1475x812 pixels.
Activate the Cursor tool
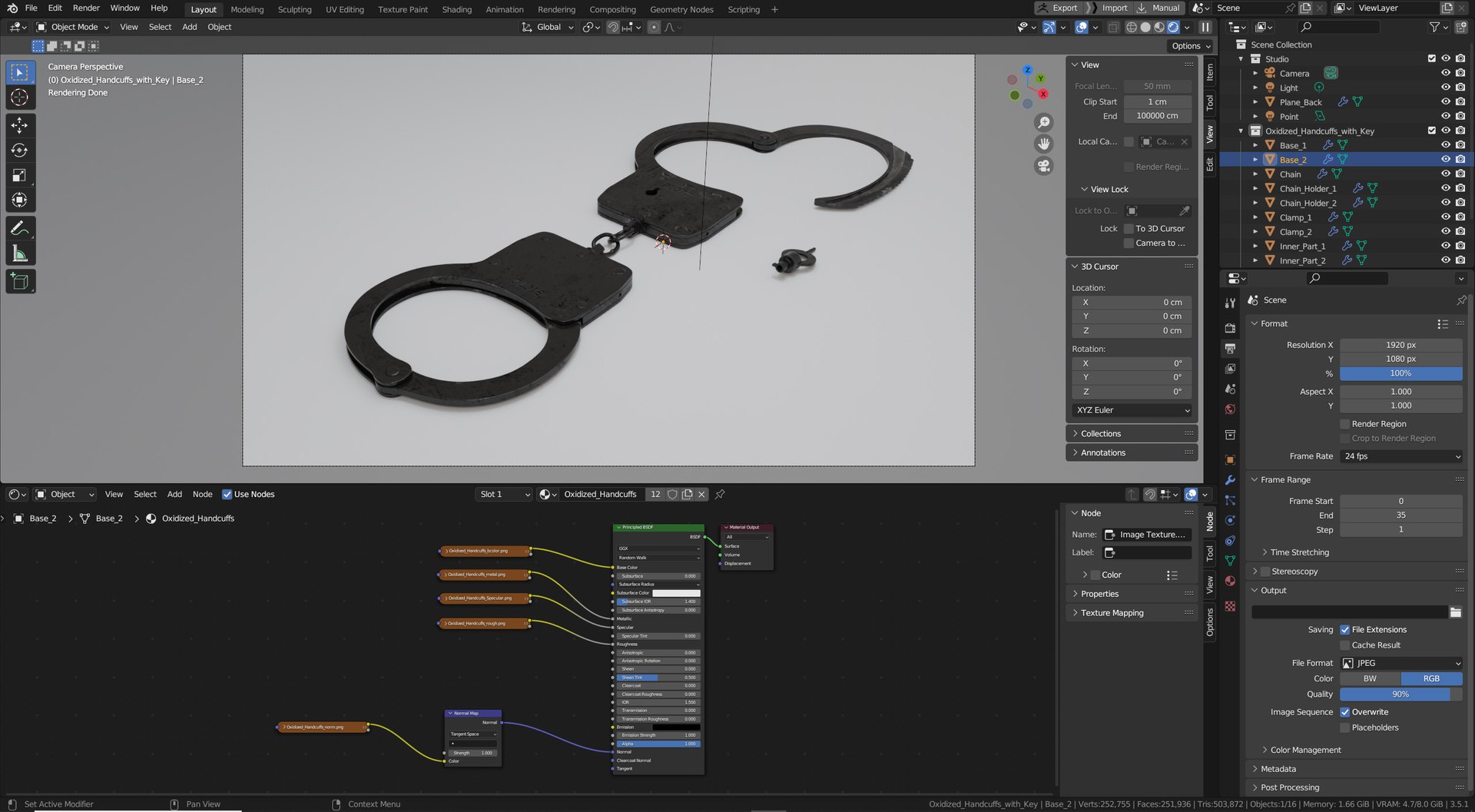click(x=20, y=98)
